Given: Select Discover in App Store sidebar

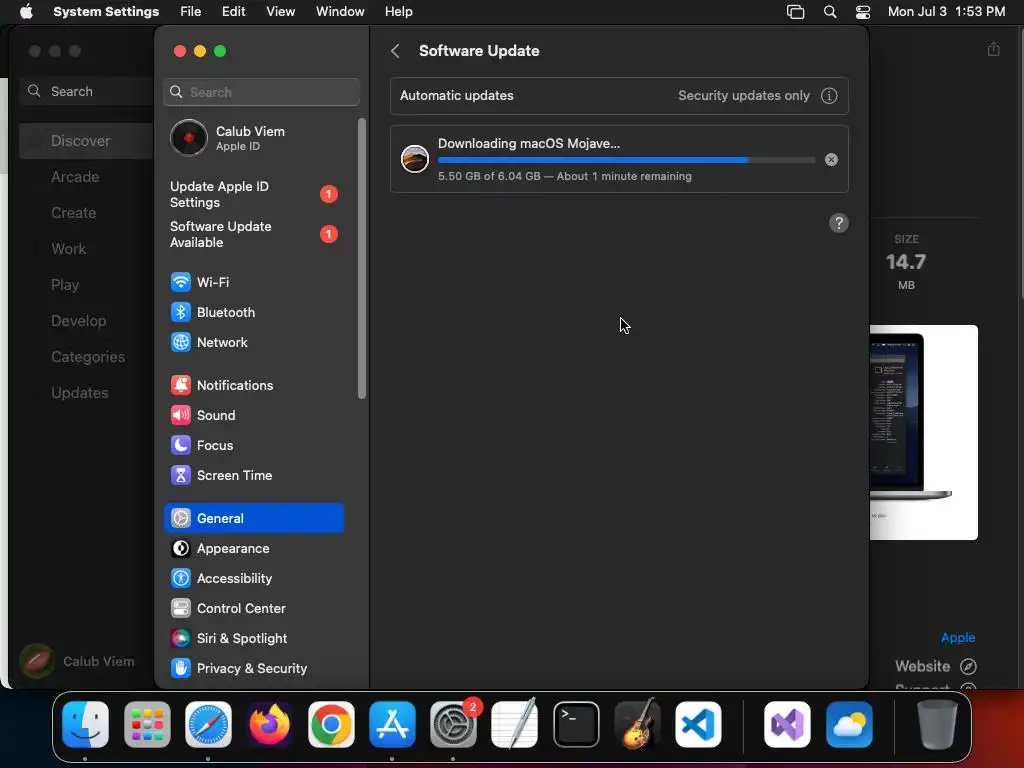Looking at the screenshot, I should [x=86, y=141].
